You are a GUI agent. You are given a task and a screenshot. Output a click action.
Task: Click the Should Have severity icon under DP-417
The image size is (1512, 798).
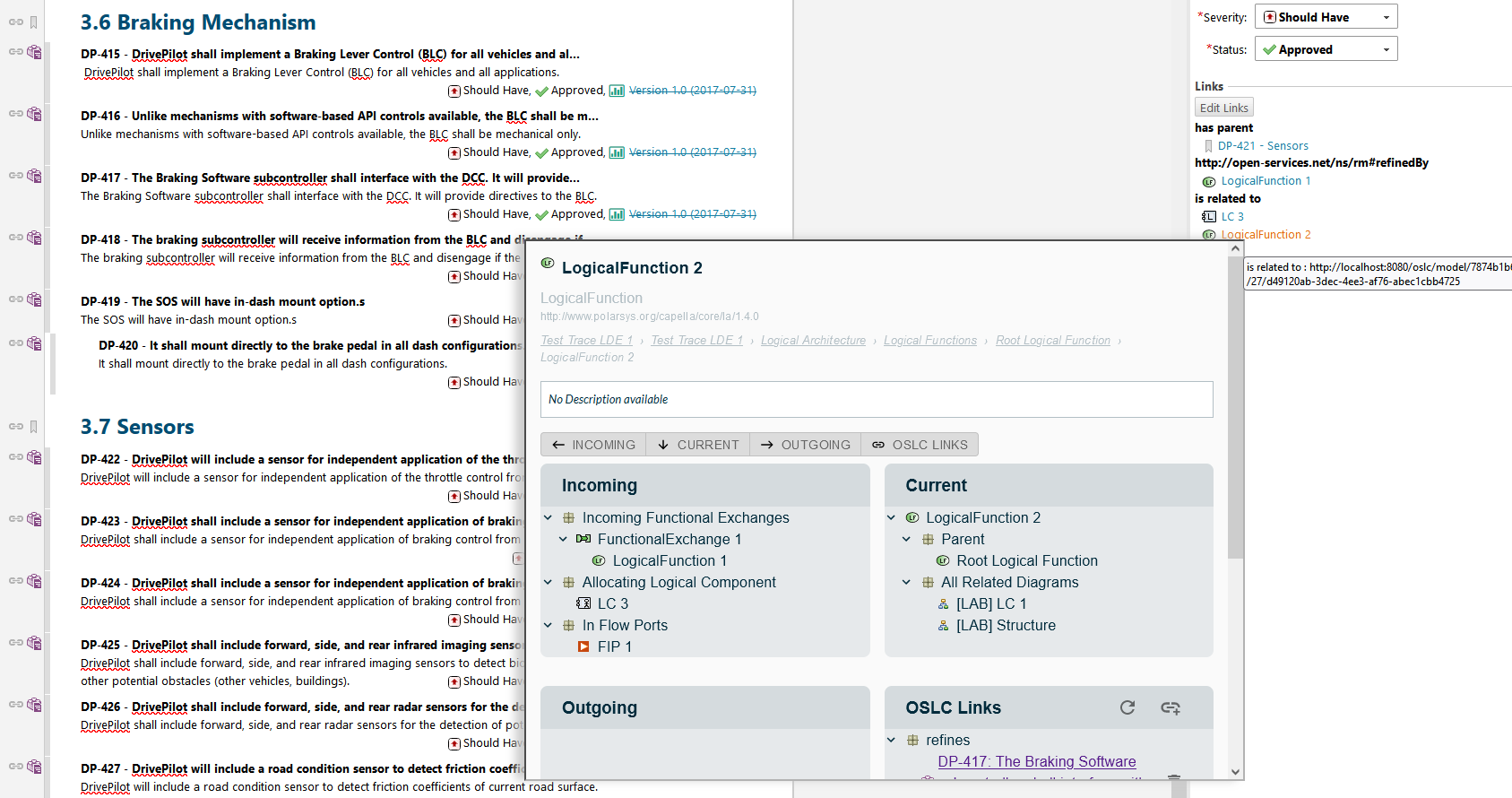pyautogui.click(x=454, y=214)
